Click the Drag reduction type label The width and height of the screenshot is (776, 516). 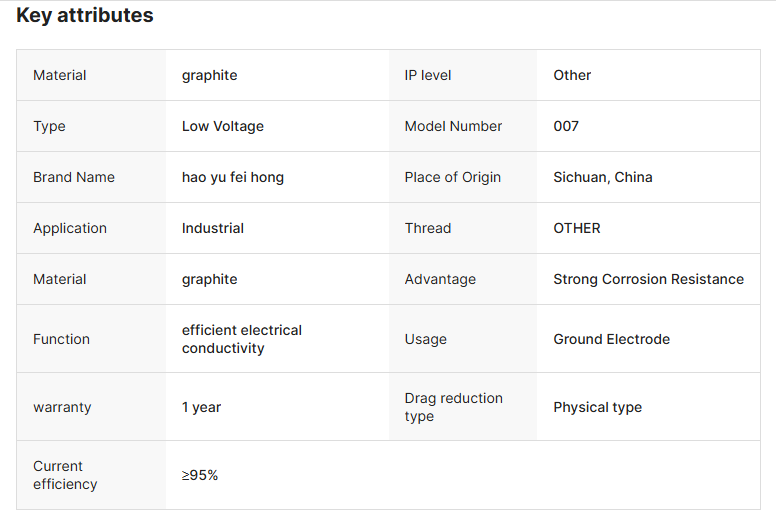[x=453, y=407]
